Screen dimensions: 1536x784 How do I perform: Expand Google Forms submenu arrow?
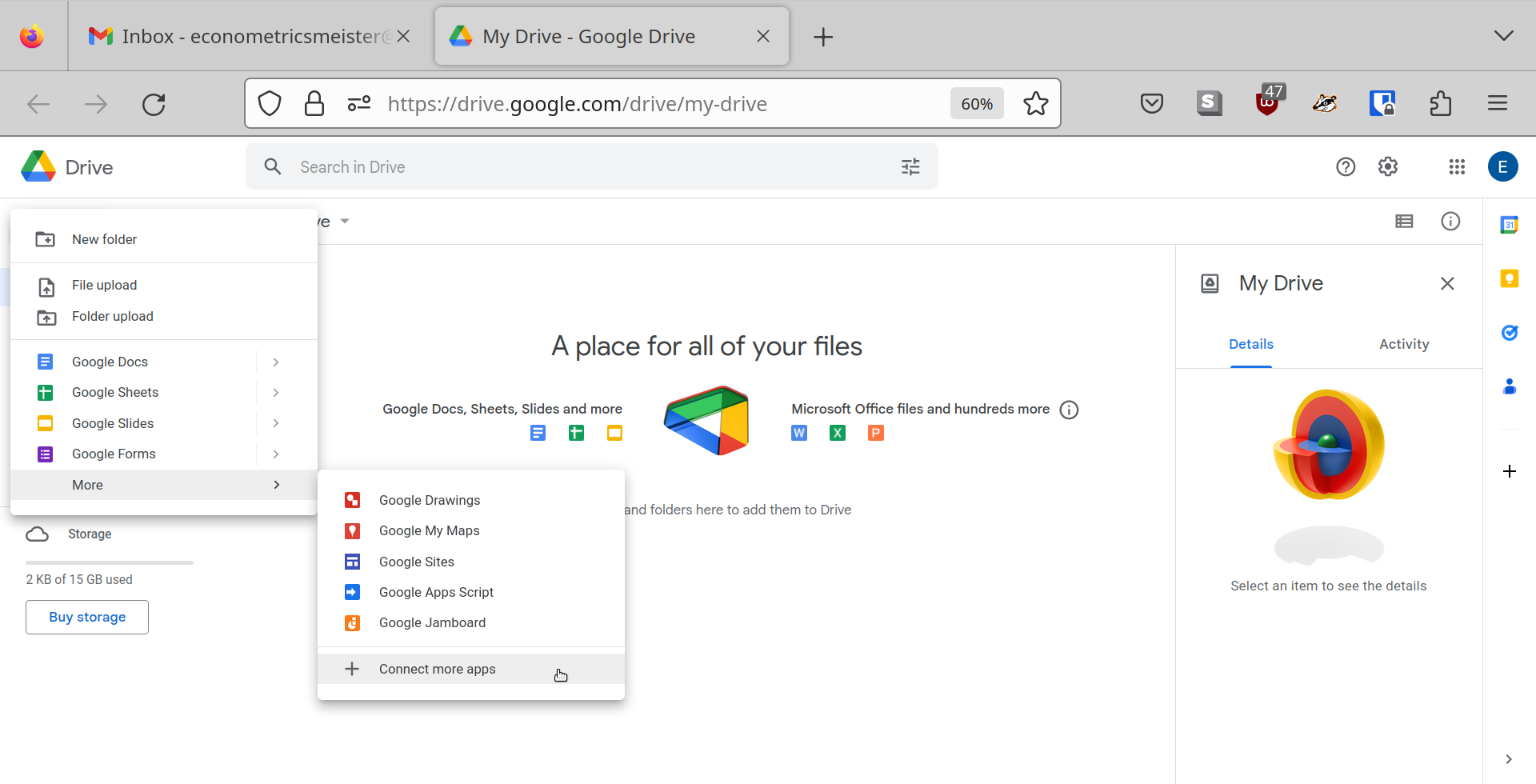276,454
